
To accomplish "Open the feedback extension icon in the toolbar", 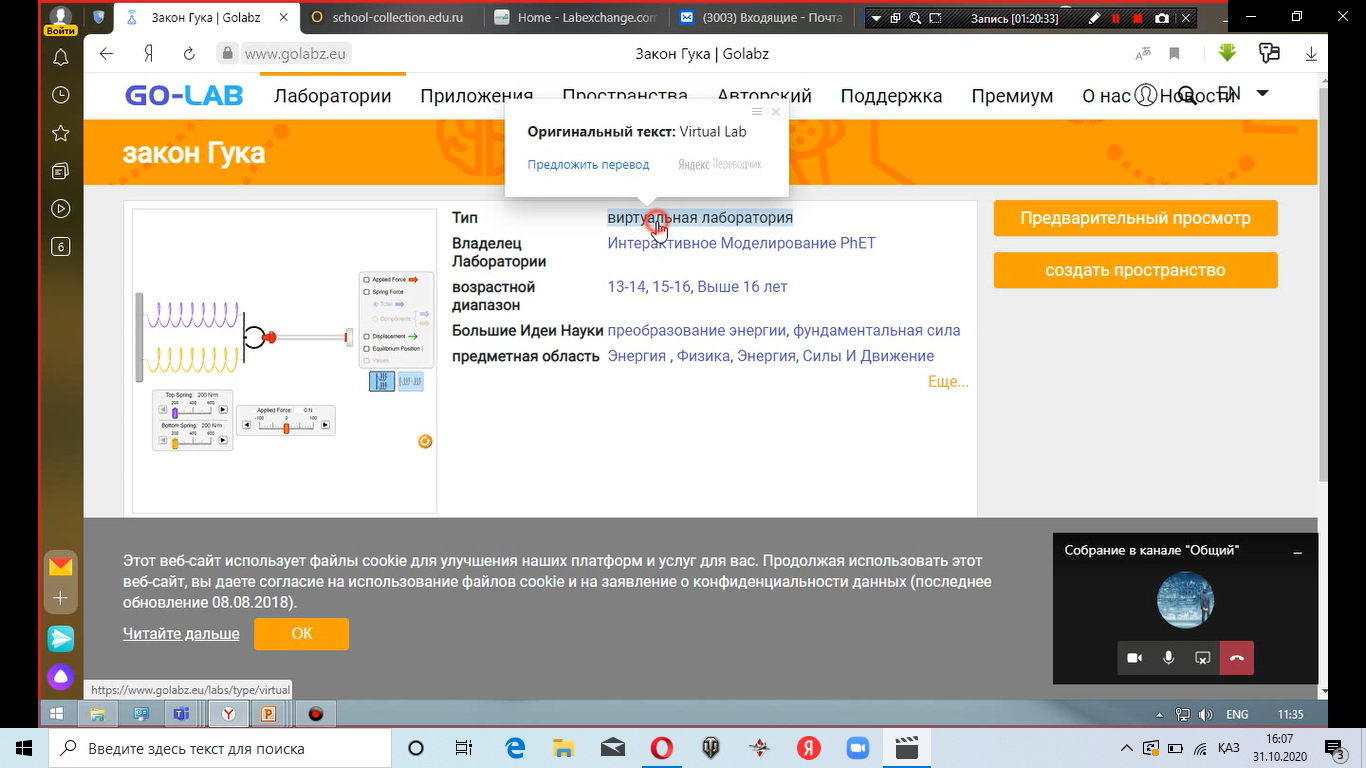I will click(x=1269, y=53).
